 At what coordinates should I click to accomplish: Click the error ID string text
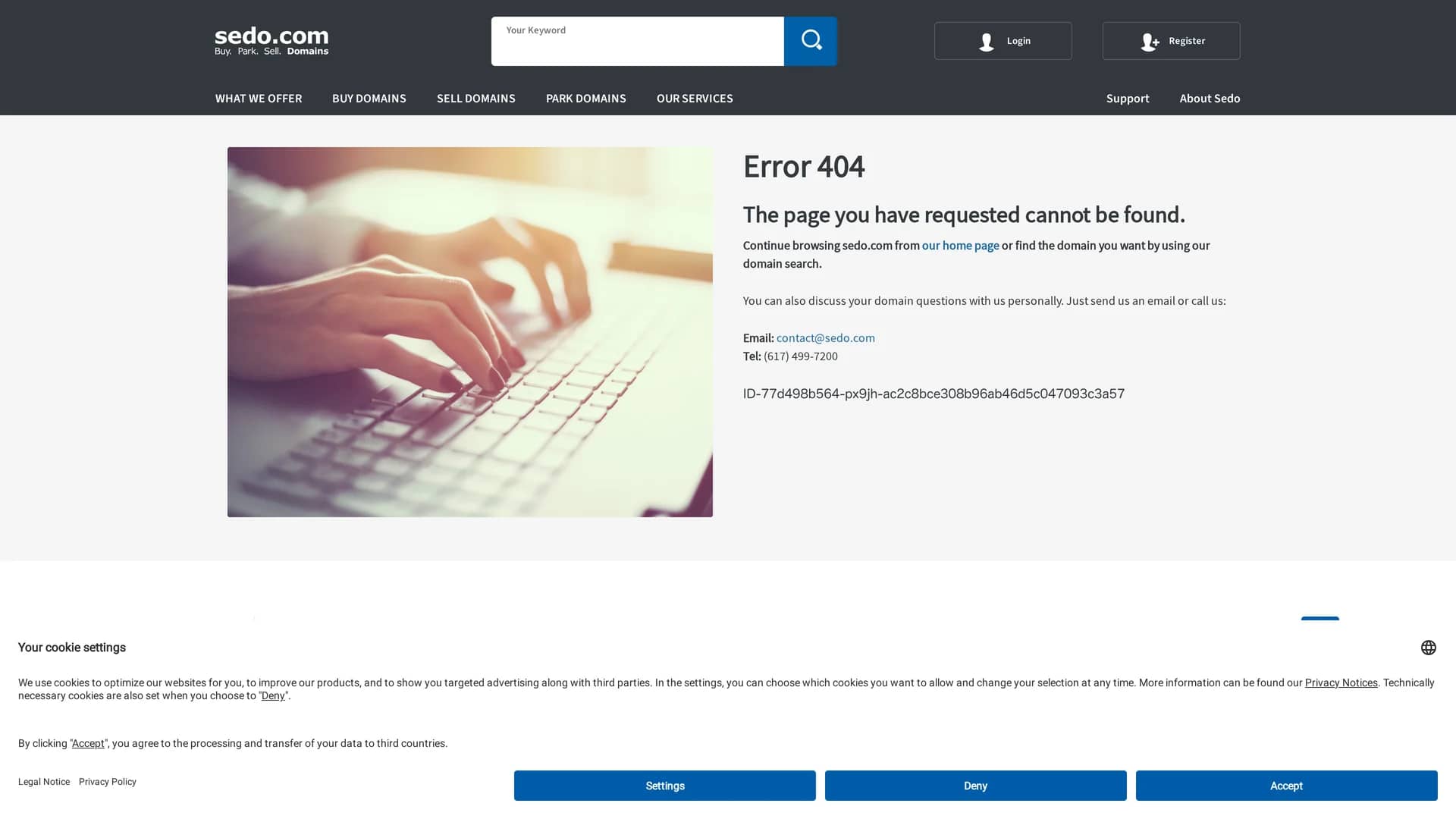click(x=934, y=394)
